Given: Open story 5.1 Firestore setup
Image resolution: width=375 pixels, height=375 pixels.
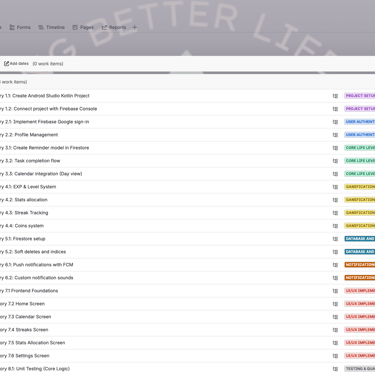Looking at the screenshot, I should (x=23, y=239).
